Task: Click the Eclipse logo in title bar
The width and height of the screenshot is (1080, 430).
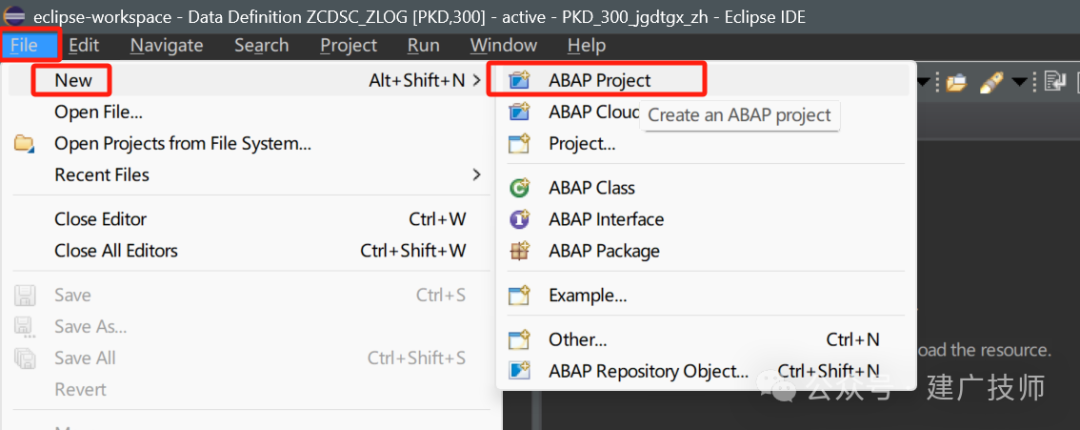Action: [14, 16]
